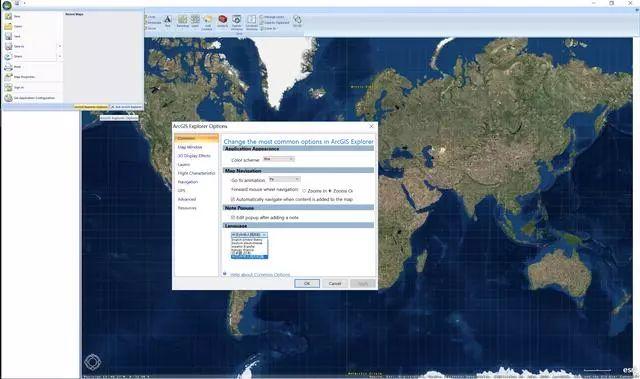
Task: Choose Save in the application menu
Action: pos(32,36)
